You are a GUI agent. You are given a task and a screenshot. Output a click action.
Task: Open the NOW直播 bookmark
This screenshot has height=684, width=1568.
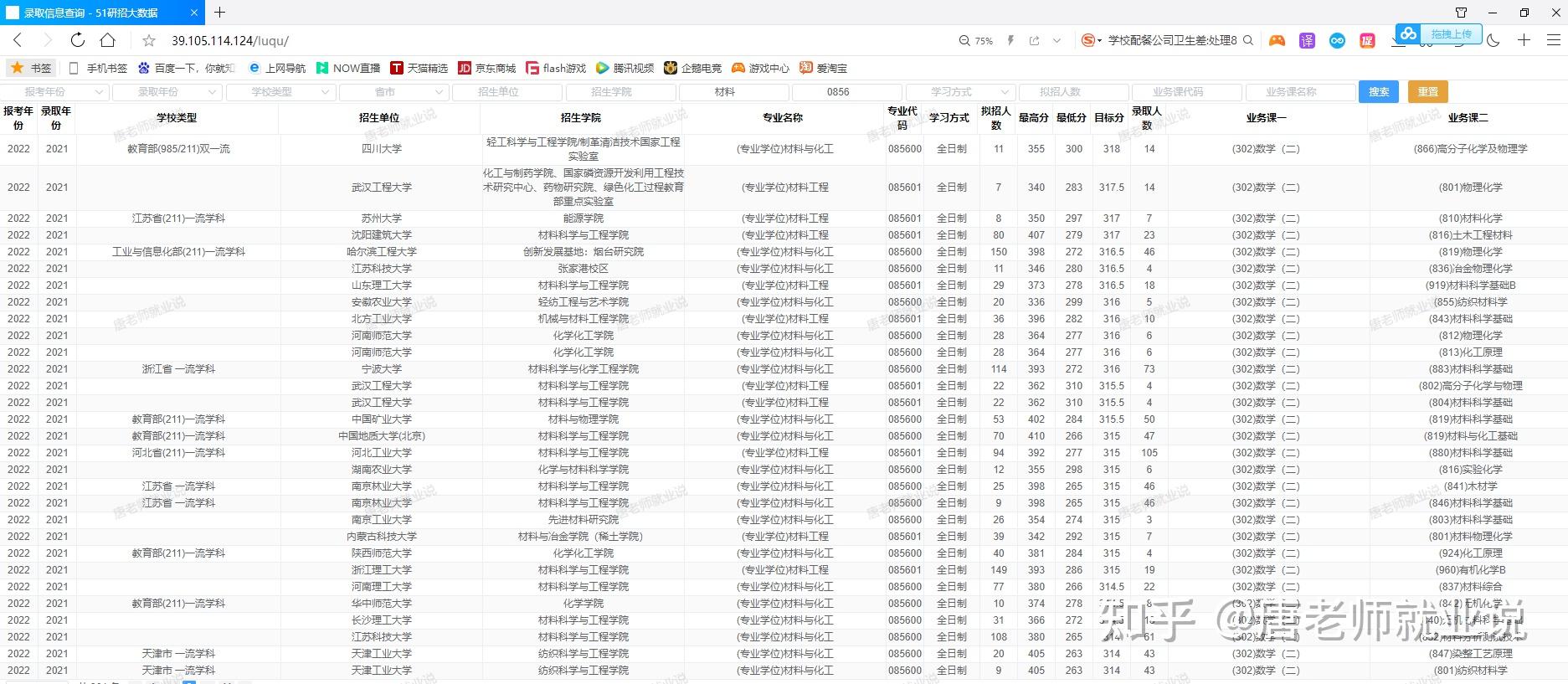(x=348, y=68)
